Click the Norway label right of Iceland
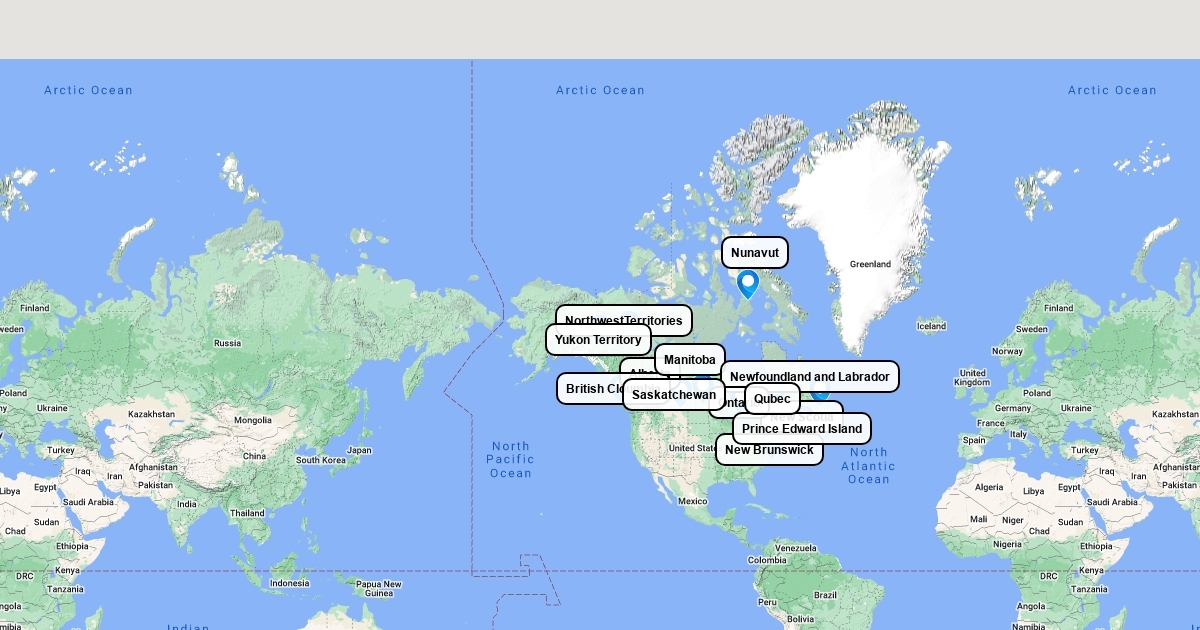 pos(1008,351)
